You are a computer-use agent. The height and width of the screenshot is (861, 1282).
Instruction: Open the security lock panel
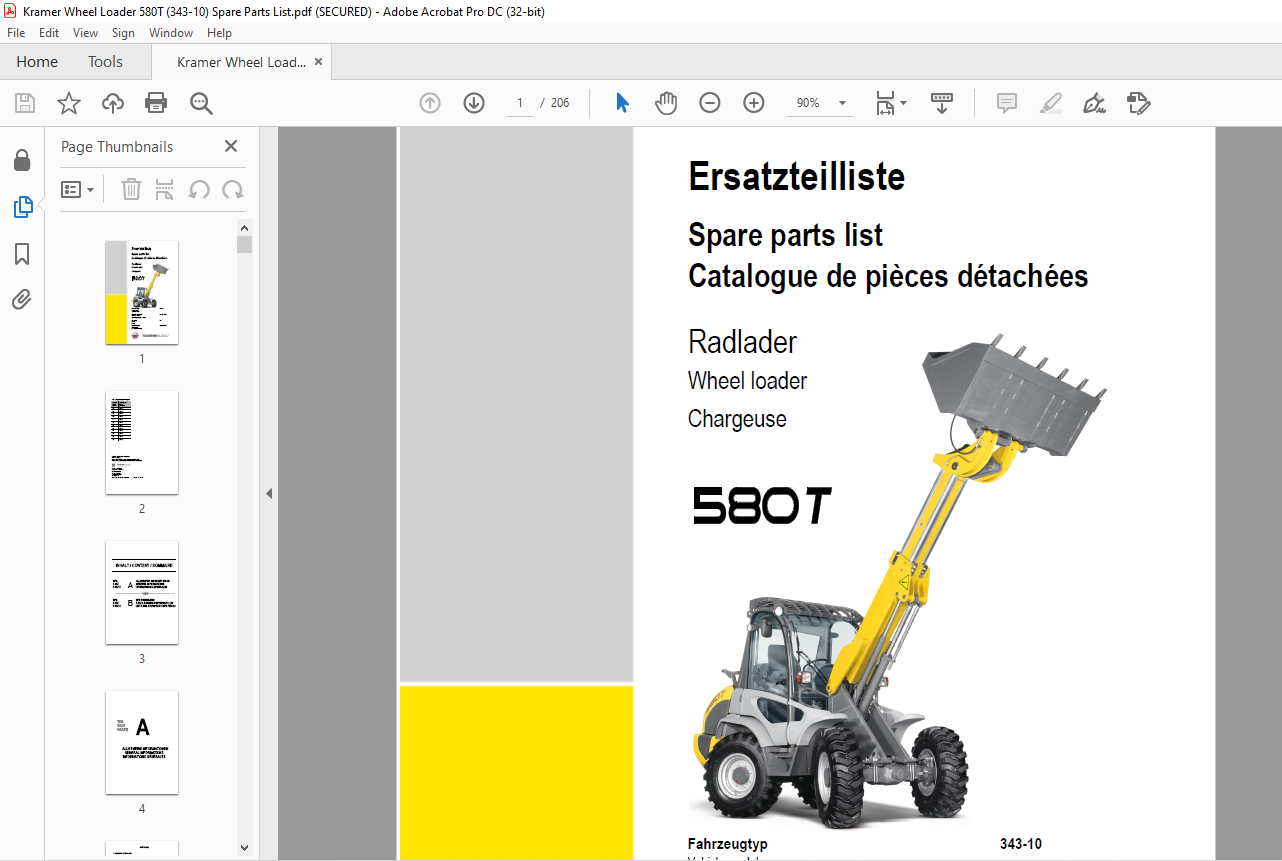pos(22,161)
